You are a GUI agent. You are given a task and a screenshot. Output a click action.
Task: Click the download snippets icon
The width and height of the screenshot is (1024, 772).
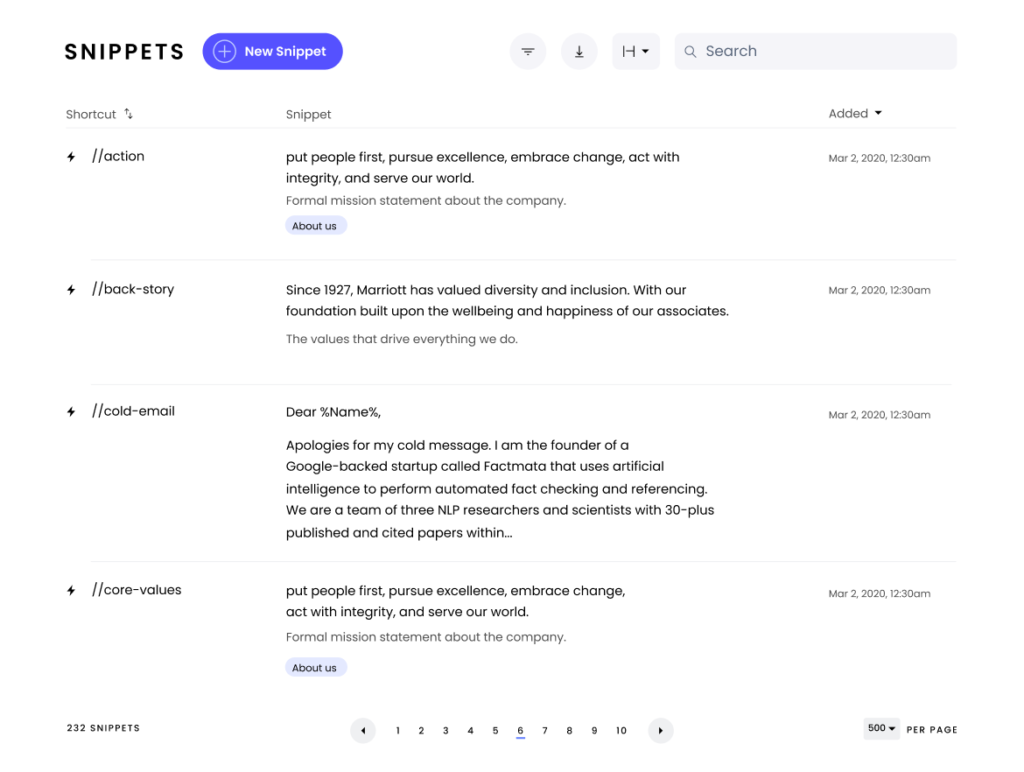click(579, 52)
